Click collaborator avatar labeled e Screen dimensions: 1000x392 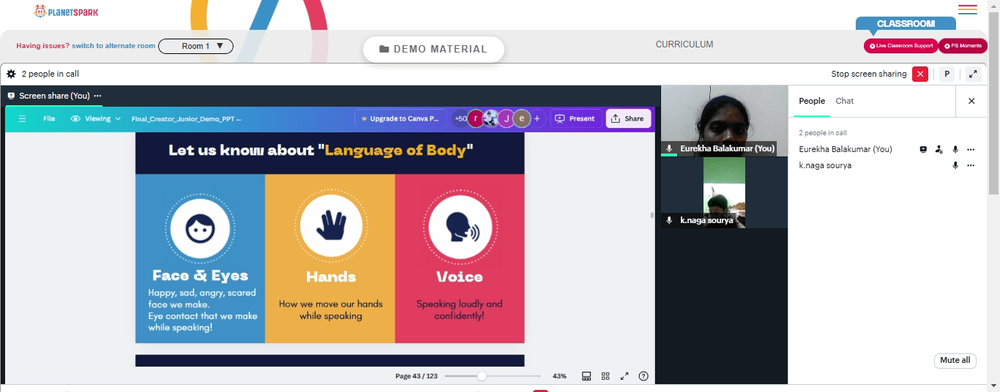tap(522, 119)
